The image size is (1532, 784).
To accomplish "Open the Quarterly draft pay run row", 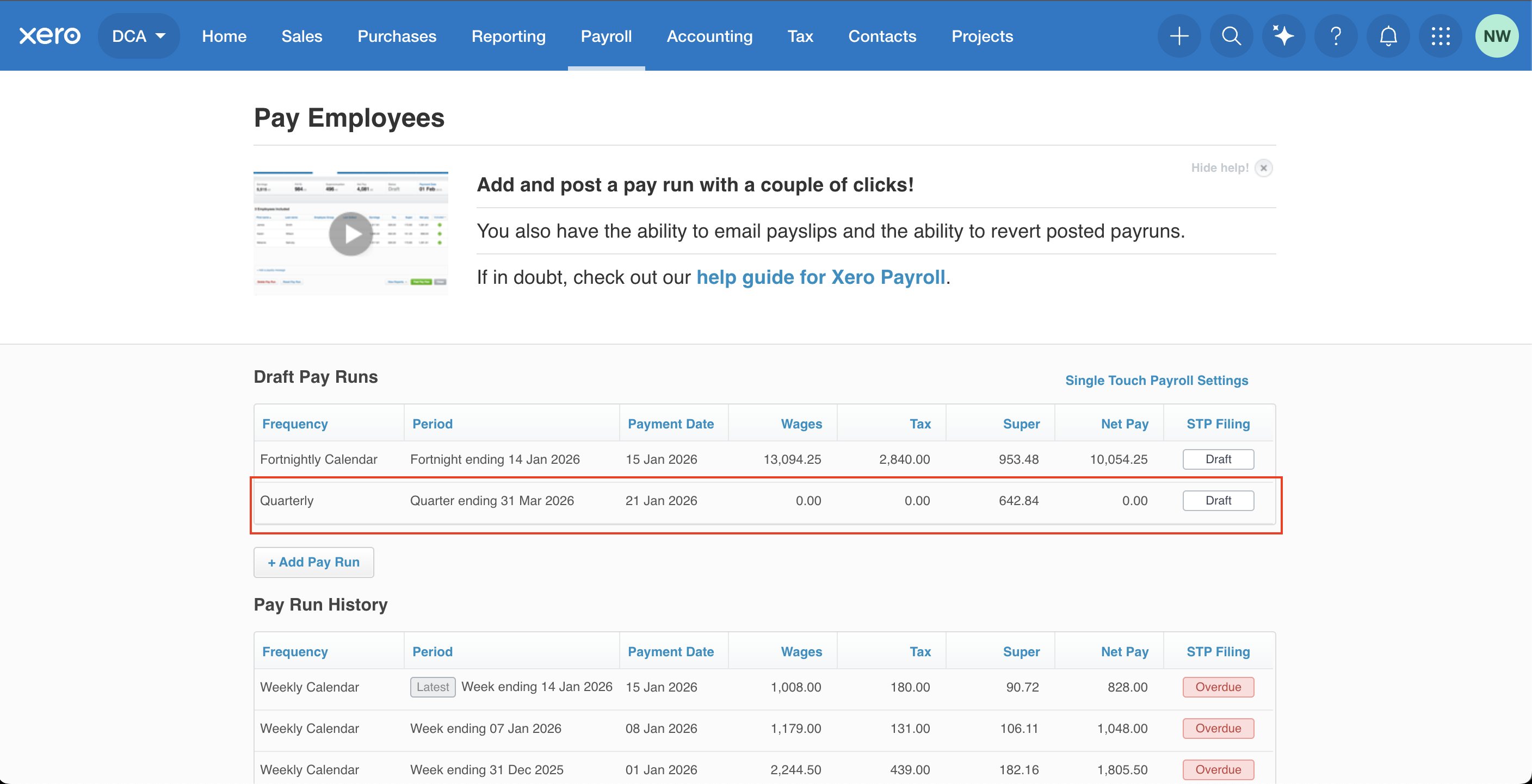I will [491, 501].
